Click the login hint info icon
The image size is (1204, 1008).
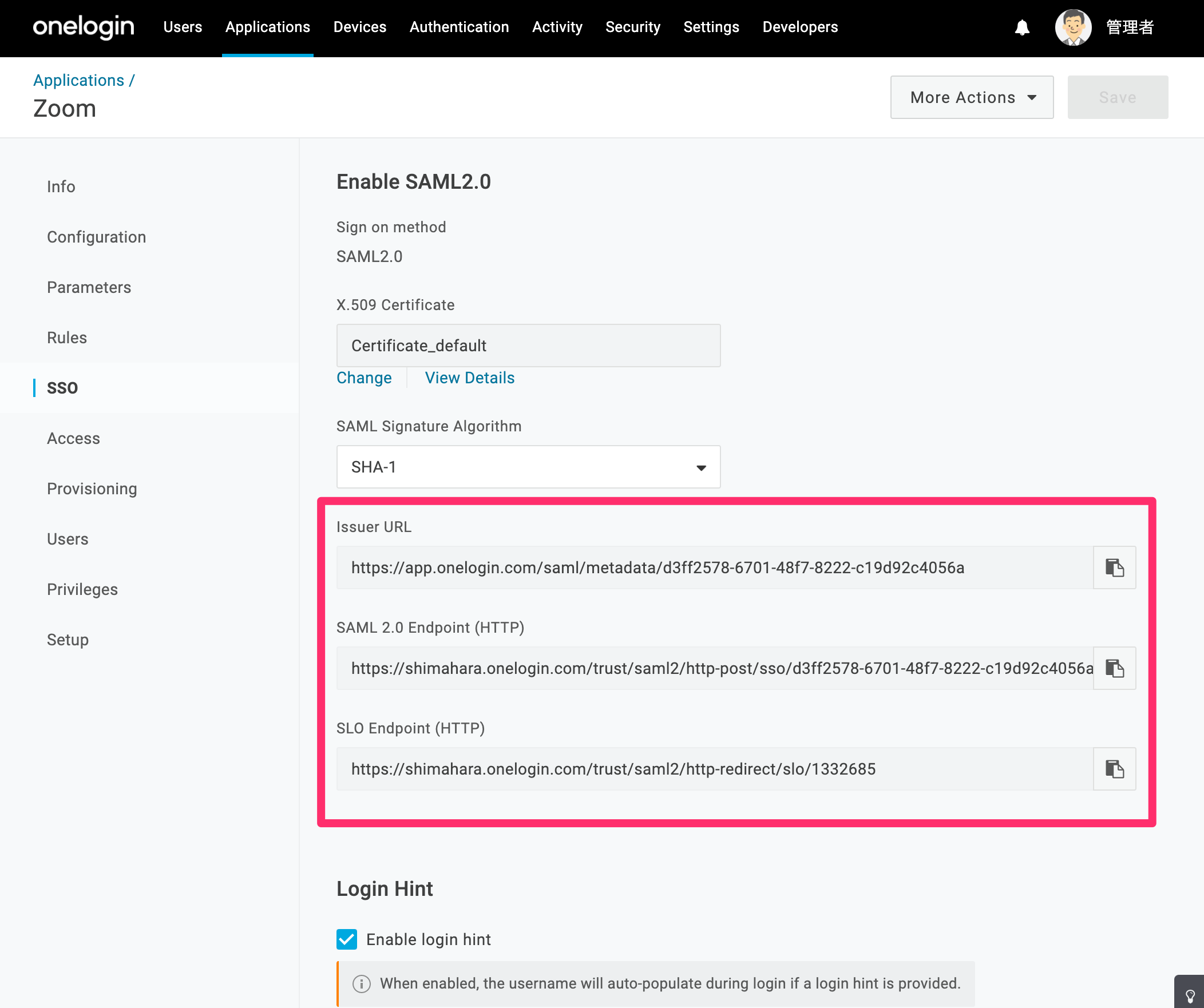click(361, 983)
